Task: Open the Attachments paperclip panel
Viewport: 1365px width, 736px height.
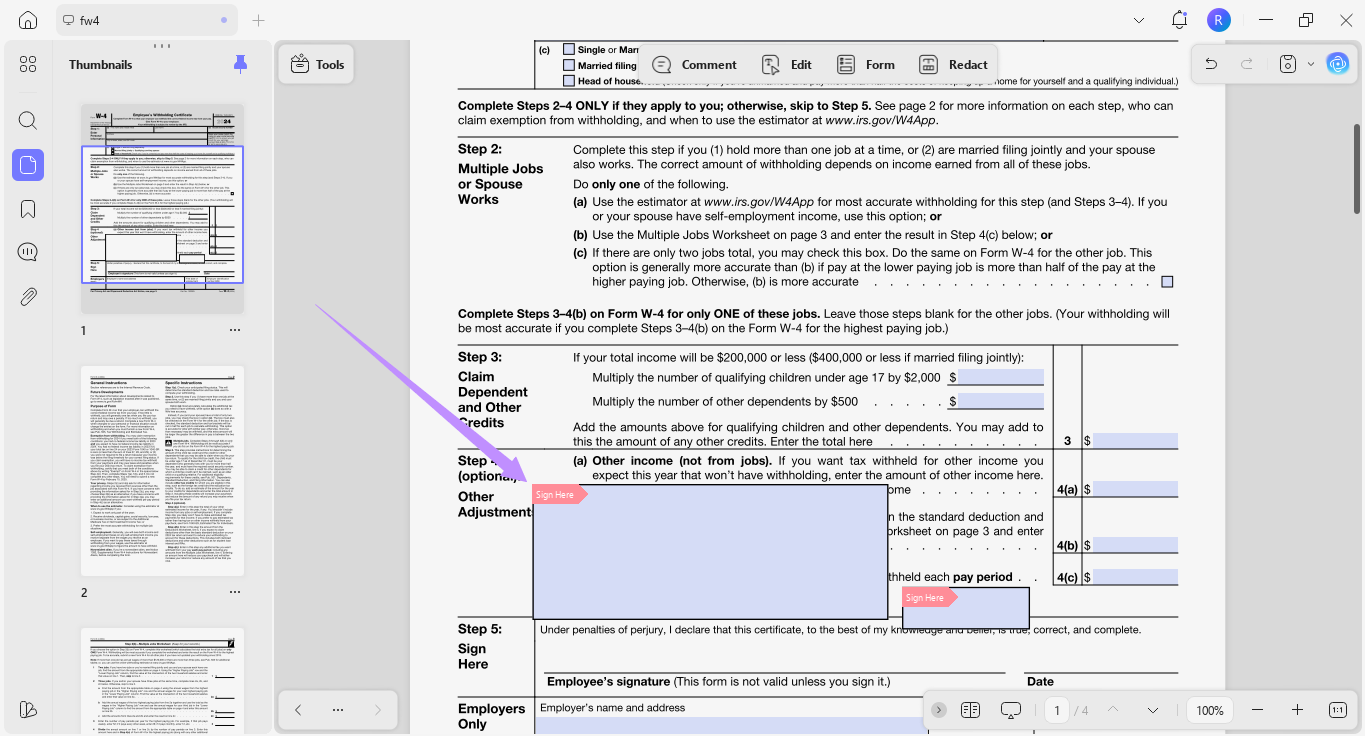Action: 28,296
